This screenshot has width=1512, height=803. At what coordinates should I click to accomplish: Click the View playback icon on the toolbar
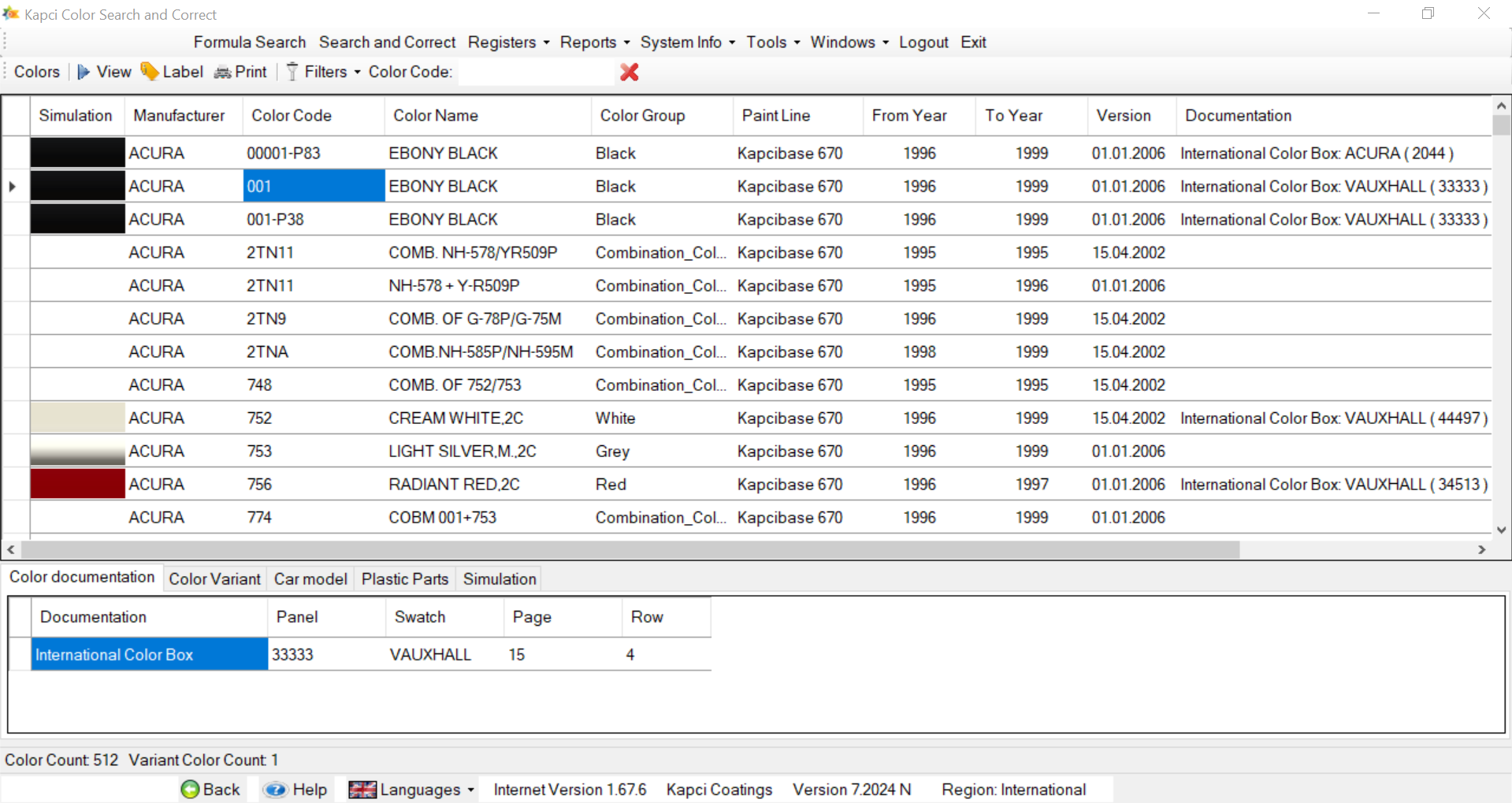pyautogui.click(x=84, y=72)
